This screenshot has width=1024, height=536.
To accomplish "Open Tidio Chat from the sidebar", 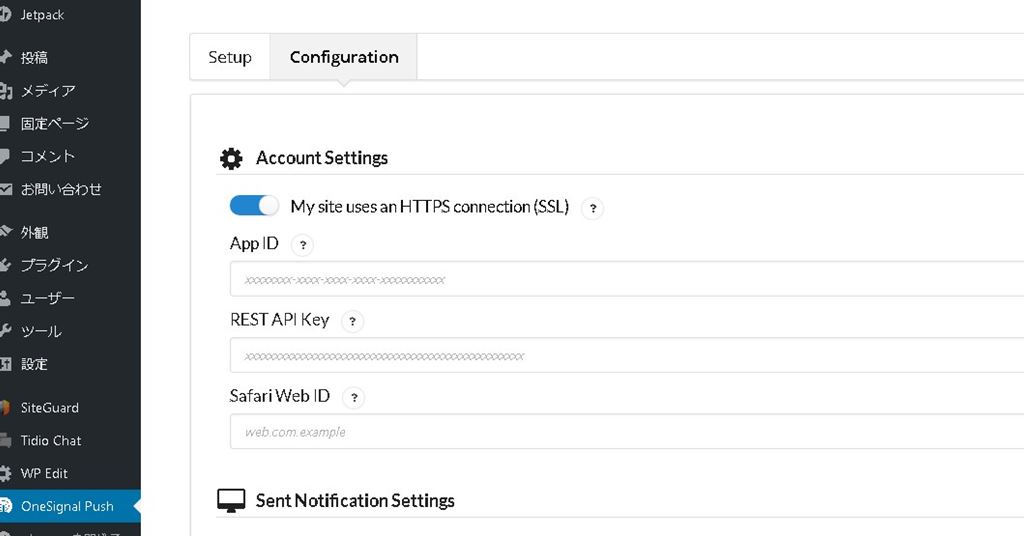I will point(51,440).
